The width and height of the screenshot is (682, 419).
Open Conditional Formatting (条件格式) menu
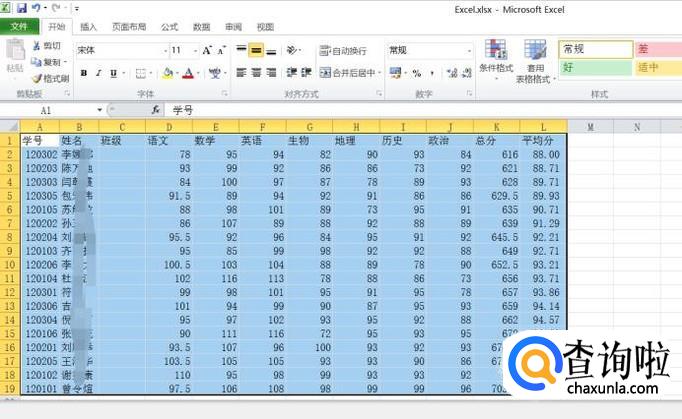tap(496, 60)
